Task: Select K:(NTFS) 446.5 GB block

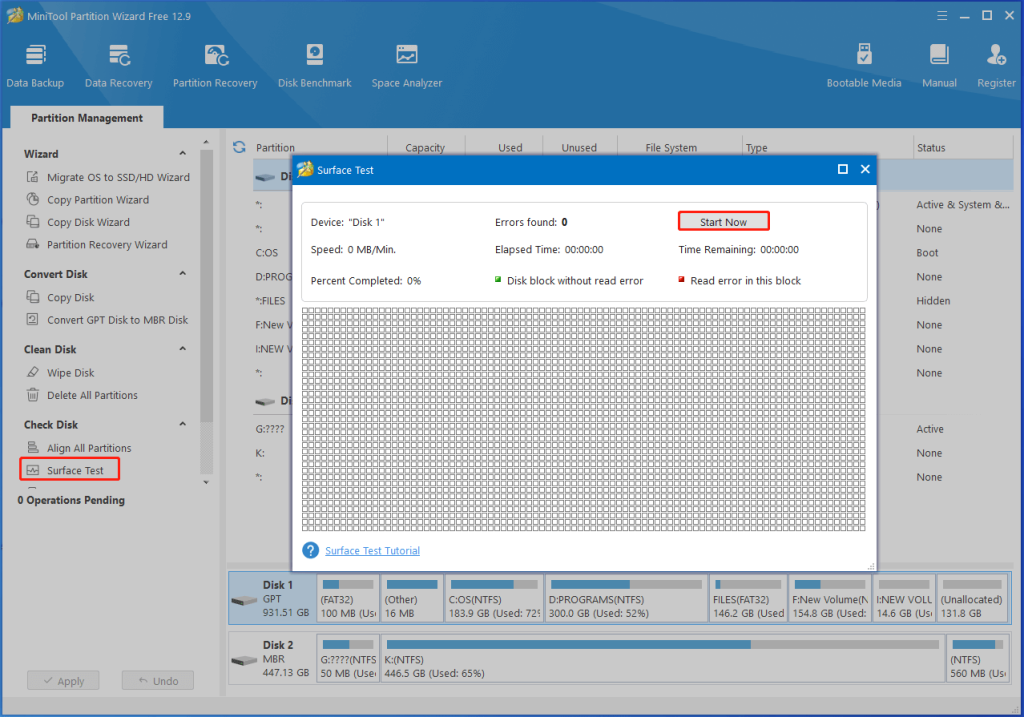Action: tap(662, 658)
